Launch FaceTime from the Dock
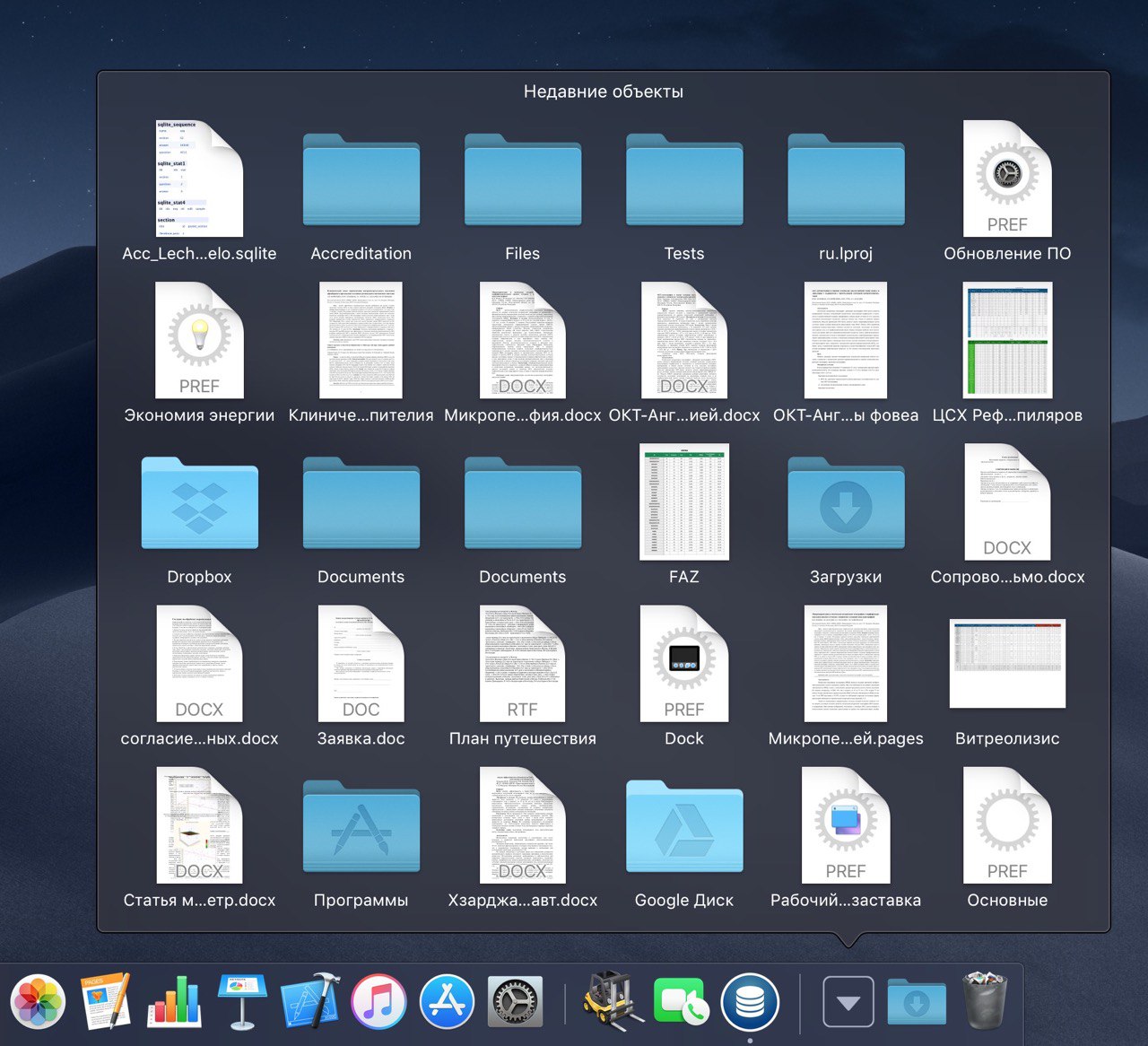1148x1046 pixels. 682,1001
